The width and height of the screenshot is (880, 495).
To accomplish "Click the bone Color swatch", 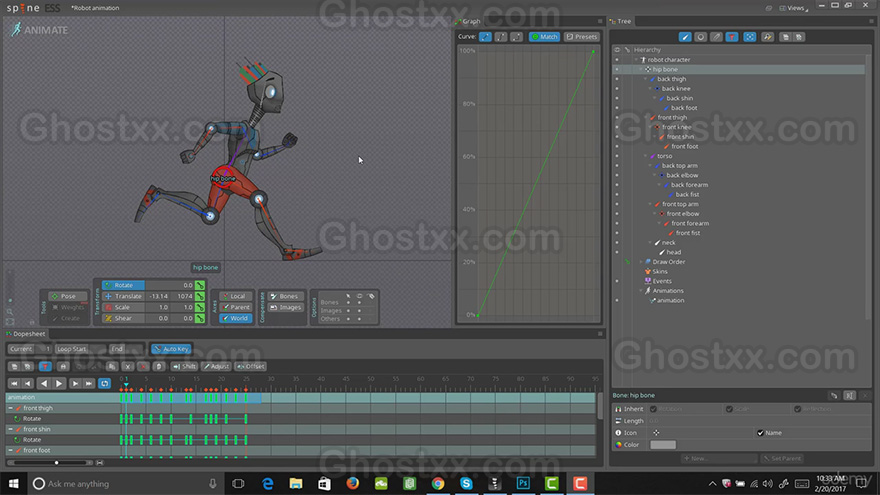I will pyautogui.click(x=663, y=444).
